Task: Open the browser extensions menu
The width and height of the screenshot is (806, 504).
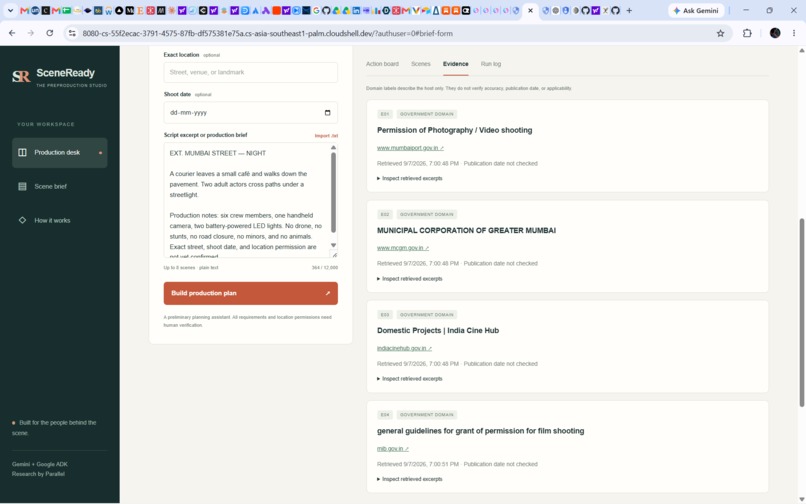Action: click(747, 33)
